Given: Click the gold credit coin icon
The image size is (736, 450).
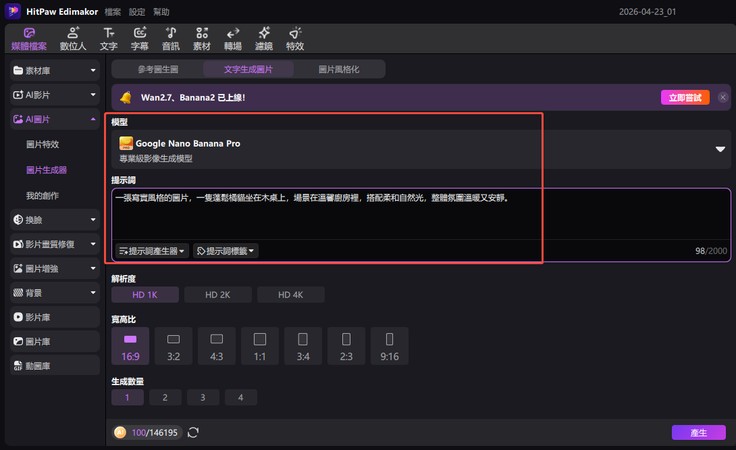Looking at the screenshot, I should 120,432.
